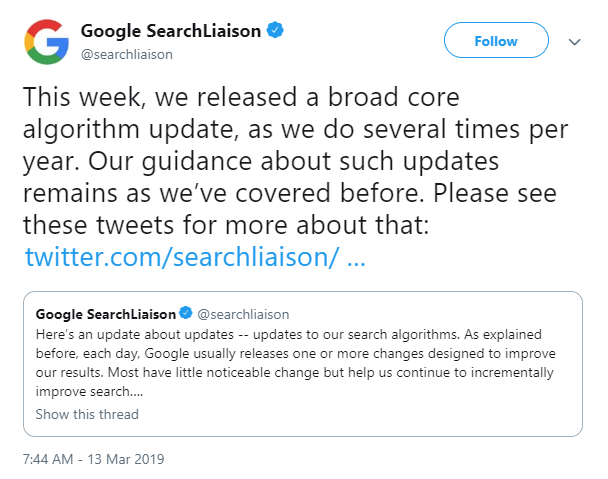Image resolution: width=608 pixels, height=479 pixels.
Task: Click the verified badge beside the header name
Action: tap(275, 31)
